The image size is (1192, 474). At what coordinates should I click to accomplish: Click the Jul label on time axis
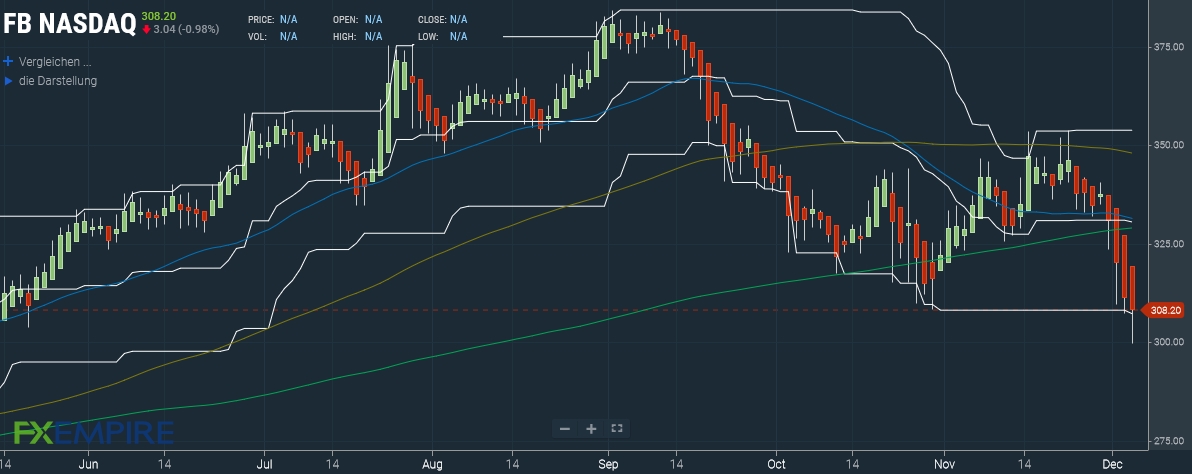[264, 463]
